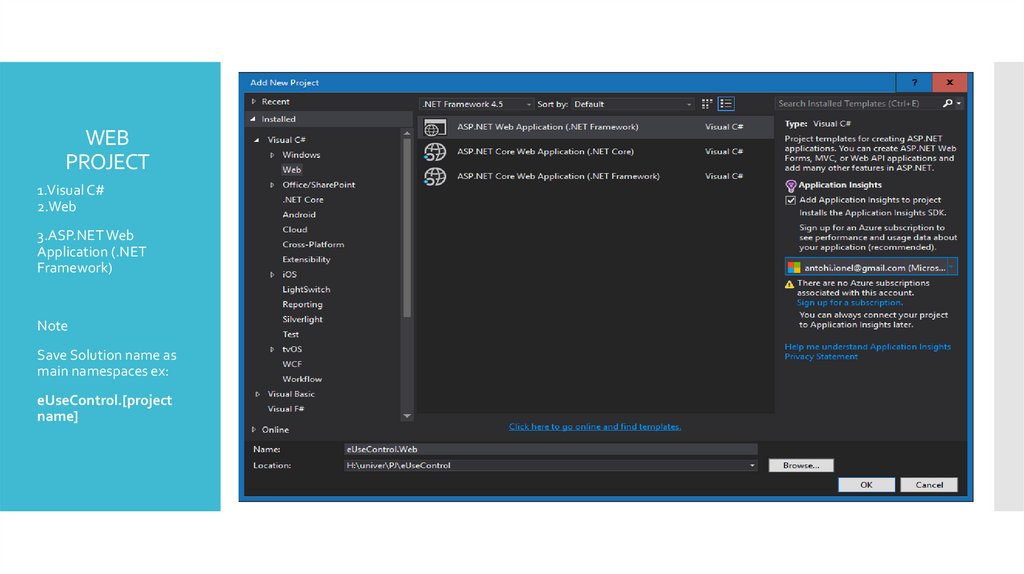Collapse the Installed section
1024x574 pixels.
pyautogui.click(x=253, y=119)
